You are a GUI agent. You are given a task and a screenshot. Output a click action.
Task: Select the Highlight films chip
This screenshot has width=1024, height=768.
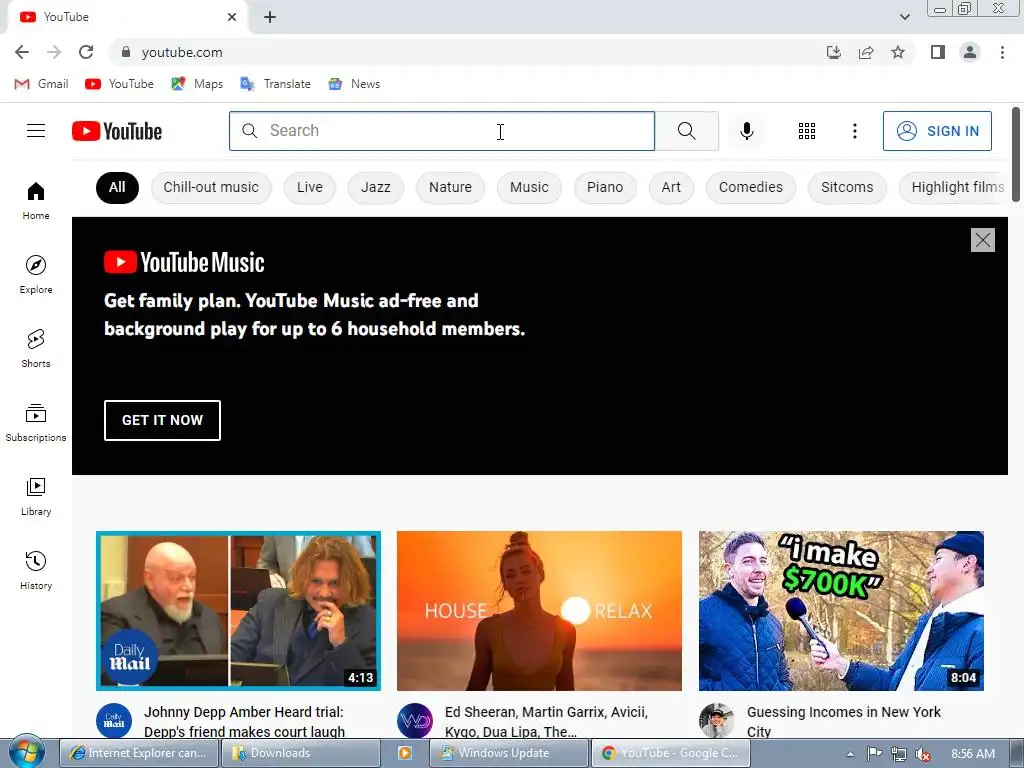click(953, 187)
